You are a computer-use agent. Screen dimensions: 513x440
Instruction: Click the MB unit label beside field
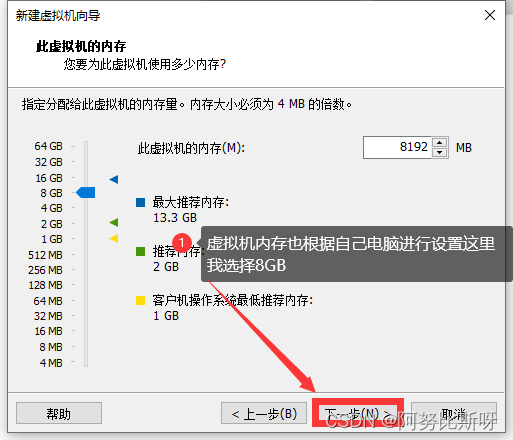pyautogui.click(x=464, y=148)
